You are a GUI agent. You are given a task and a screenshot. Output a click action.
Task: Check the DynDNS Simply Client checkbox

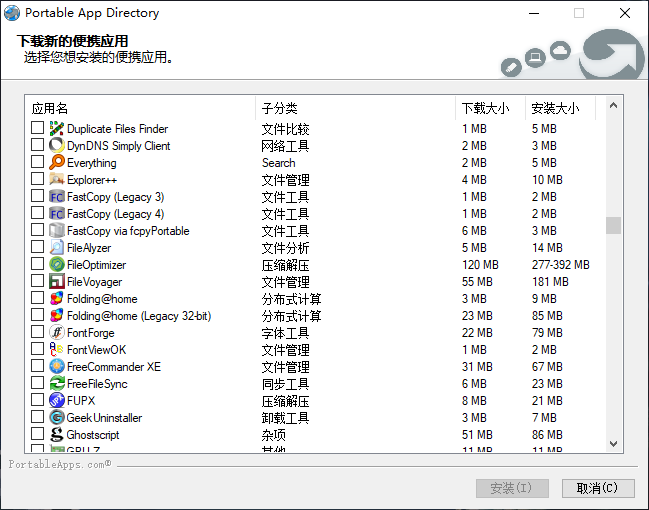[x=38, y=144]
